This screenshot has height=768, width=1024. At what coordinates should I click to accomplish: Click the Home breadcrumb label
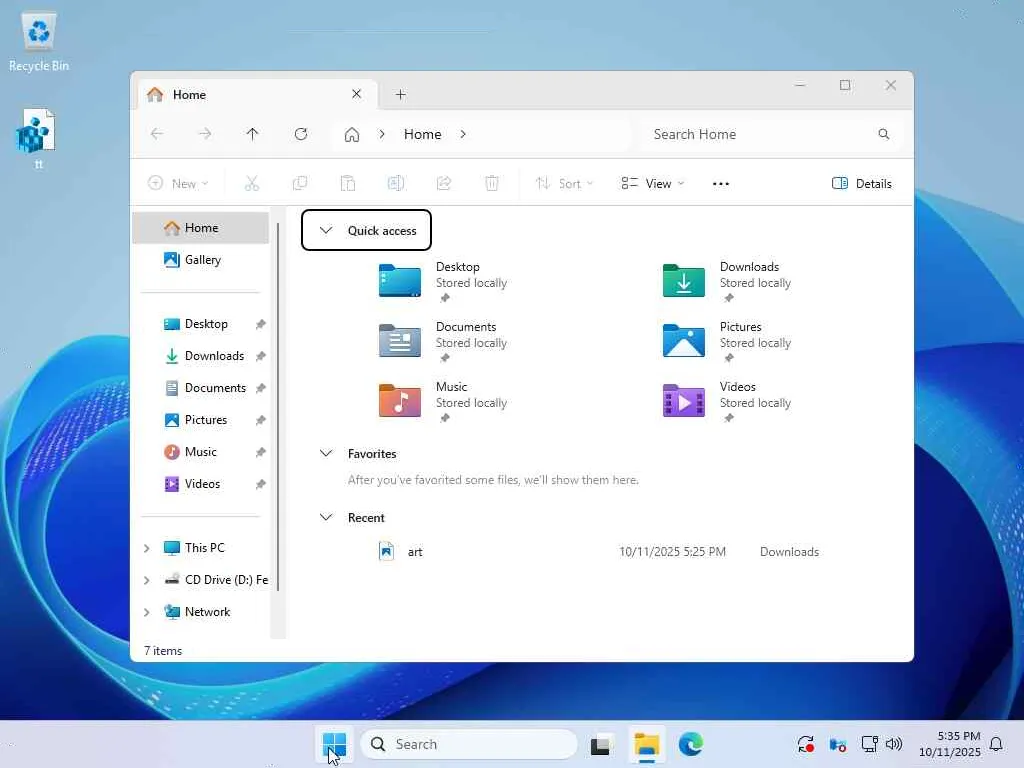coord(423,134)
